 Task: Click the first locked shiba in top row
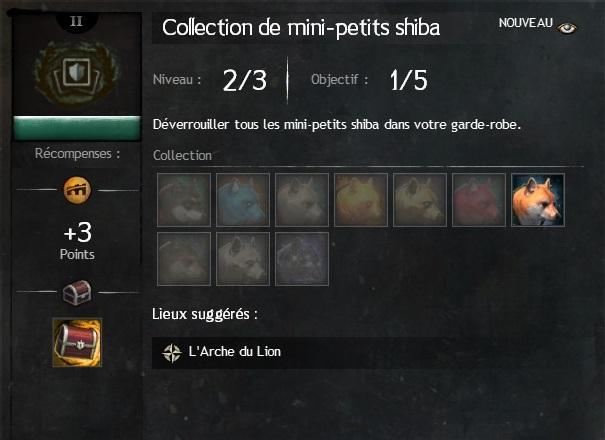pyautogui.click(x=184, y=200)
